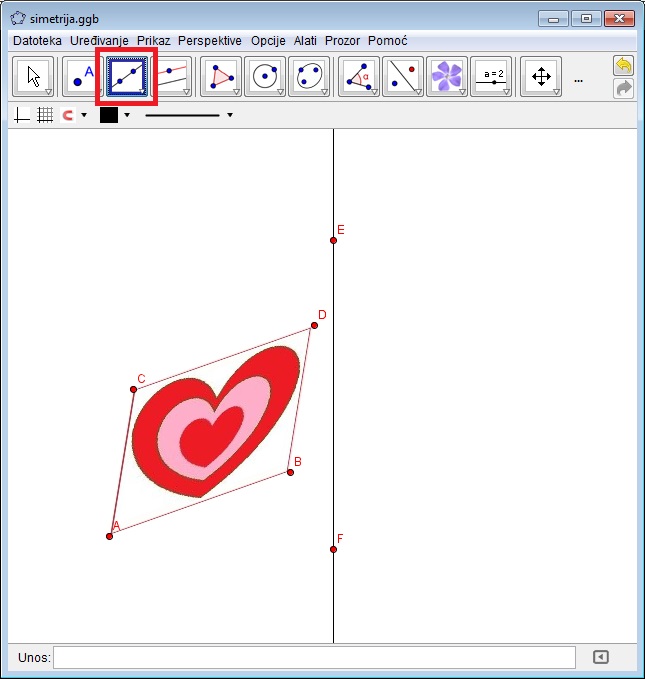Open the color dropdown arrow

click(127, 115)
